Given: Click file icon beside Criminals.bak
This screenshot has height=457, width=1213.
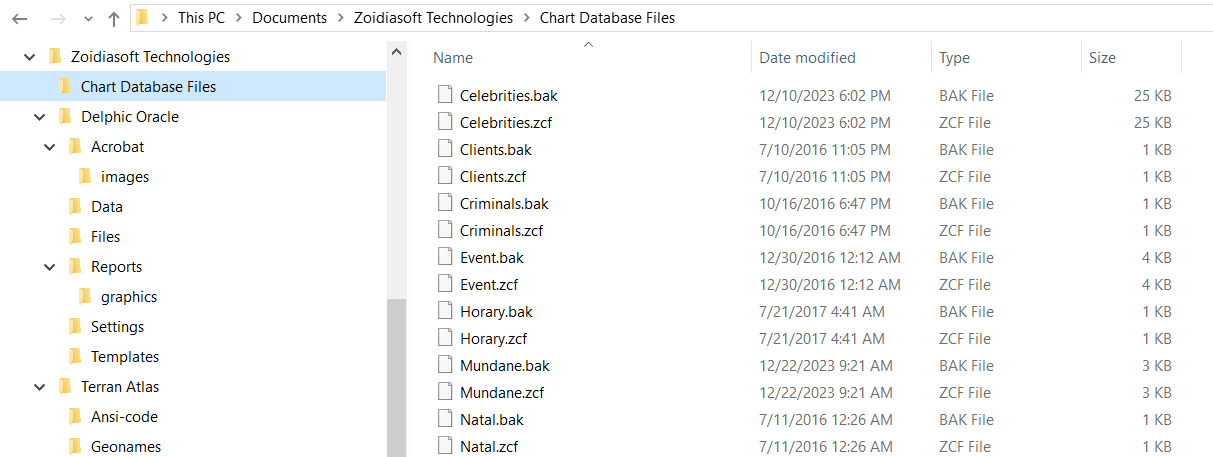Looking at the screenshot, I should [445, 203].
